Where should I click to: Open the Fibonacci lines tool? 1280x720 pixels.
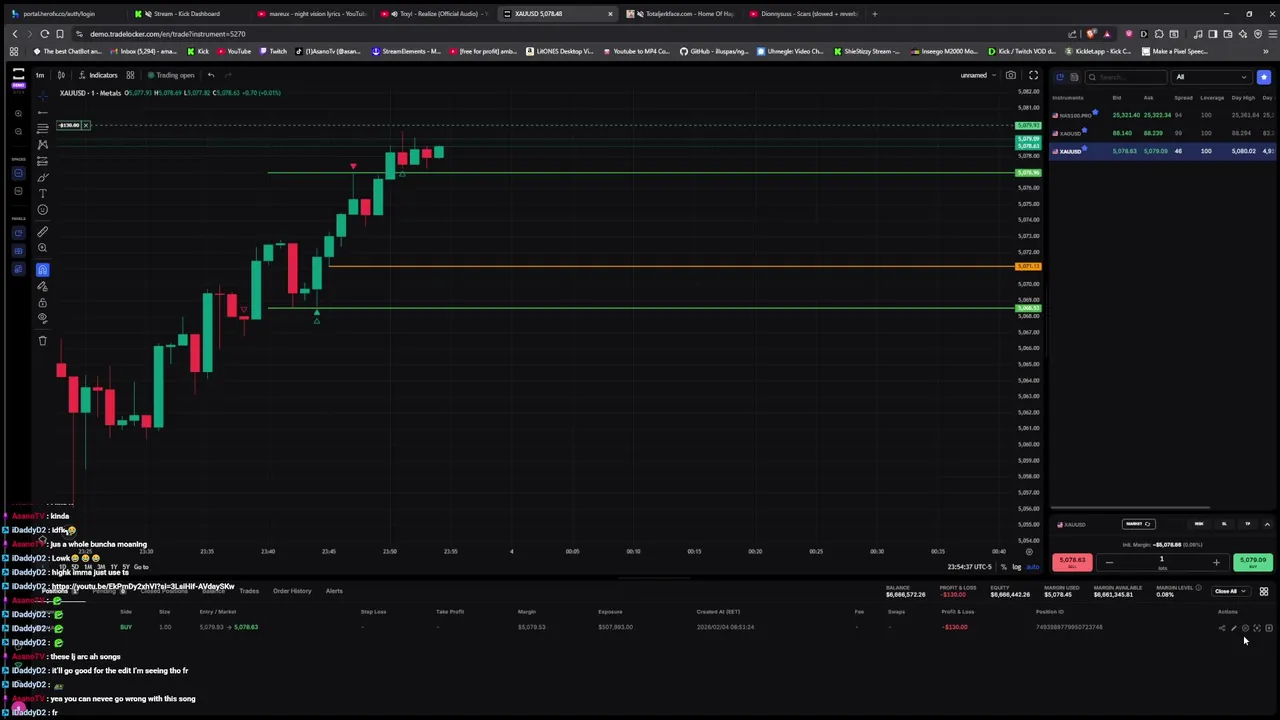42,128
